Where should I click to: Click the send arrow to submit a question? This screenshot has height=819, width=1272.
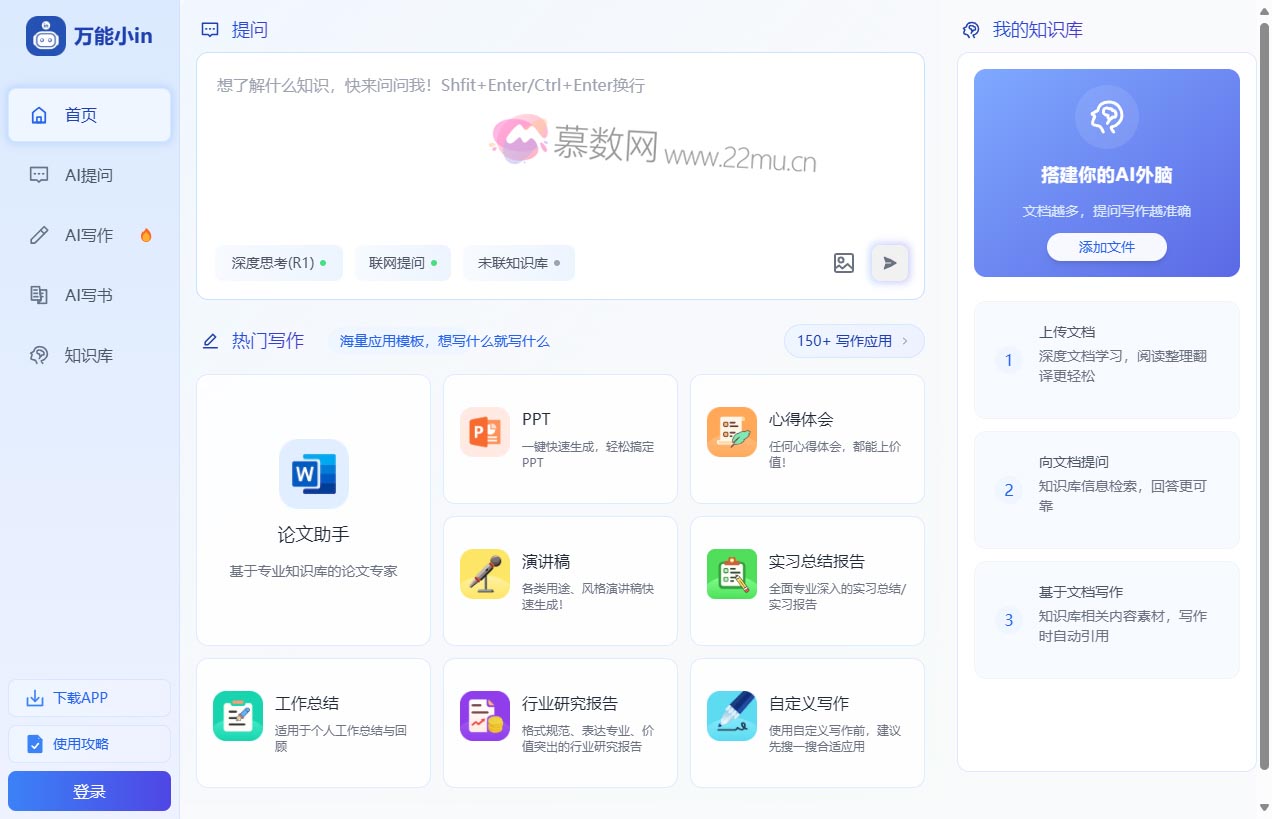(x=889, y=263)
